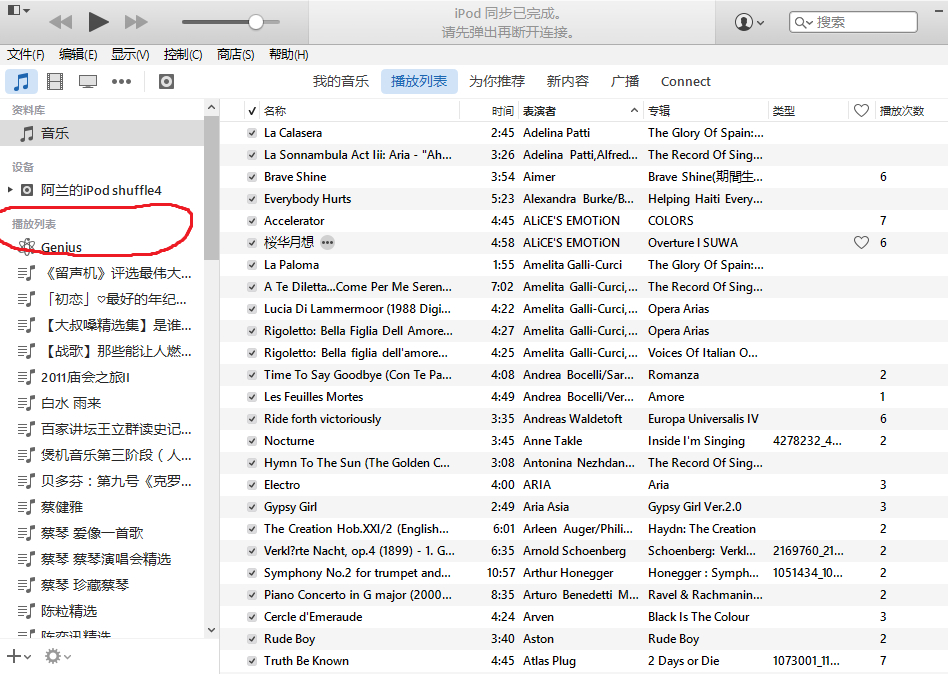The width and height of the screenshot is (948, 674).
Task: Open playlist 陈粒精选
Action: (x=68, y=611)
